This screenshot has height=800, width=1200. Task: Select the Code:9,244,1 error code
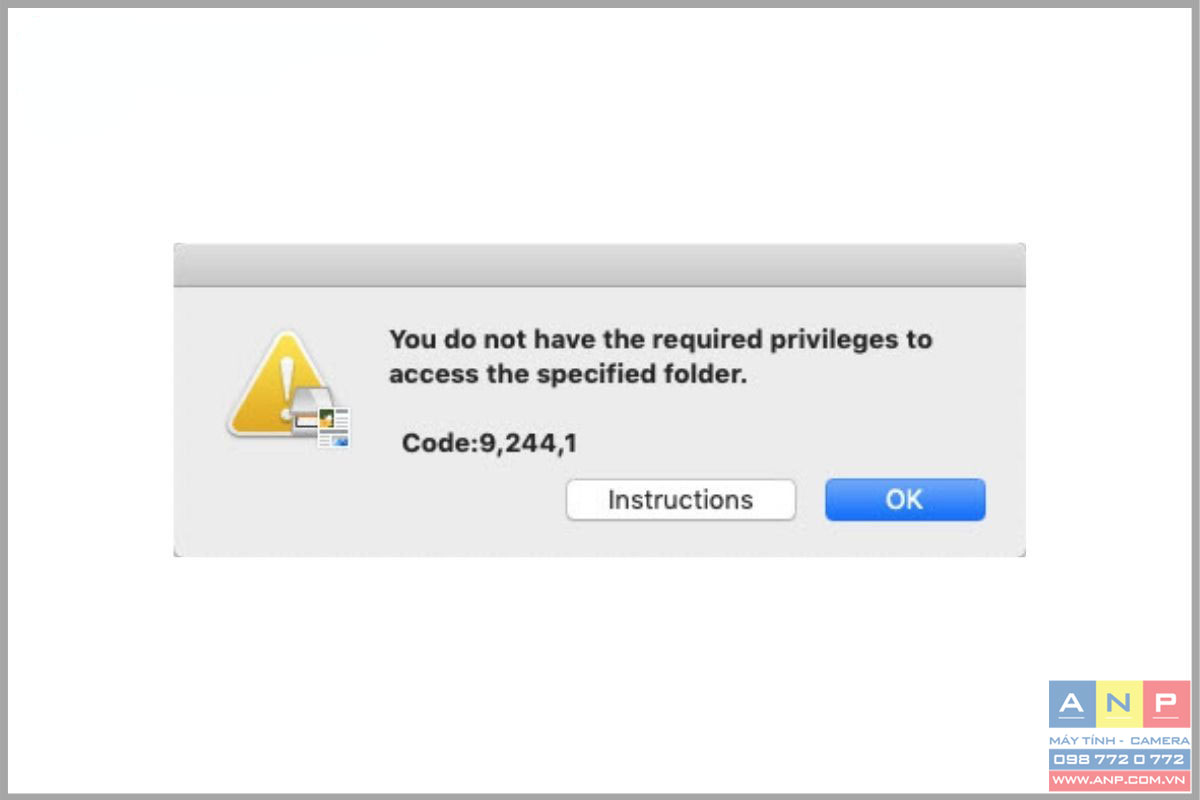click(x=489, y=442)
